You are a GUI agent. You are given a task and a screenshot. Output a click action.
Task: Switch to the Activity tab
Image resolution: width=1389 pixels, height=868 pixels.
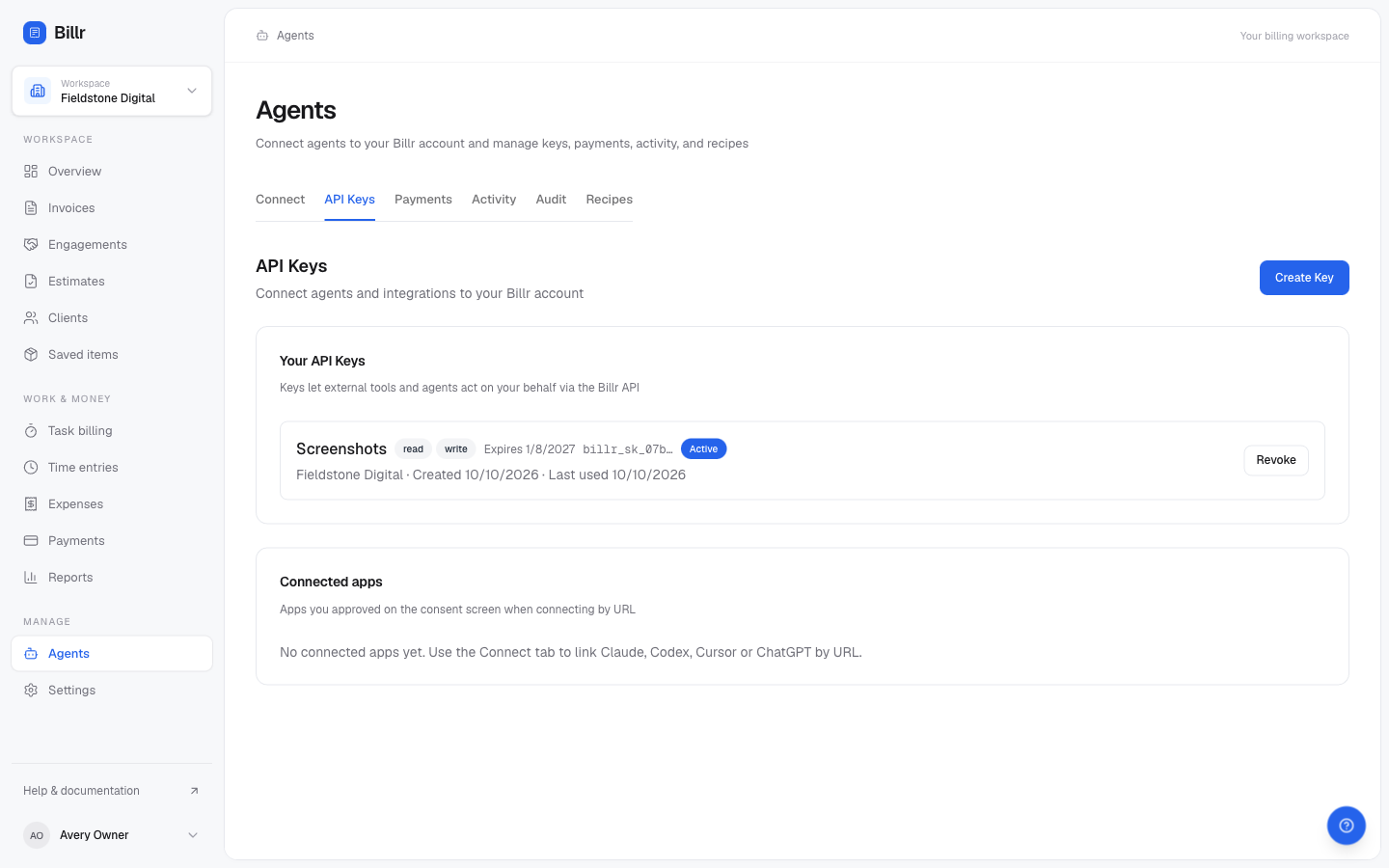[494, 200]
